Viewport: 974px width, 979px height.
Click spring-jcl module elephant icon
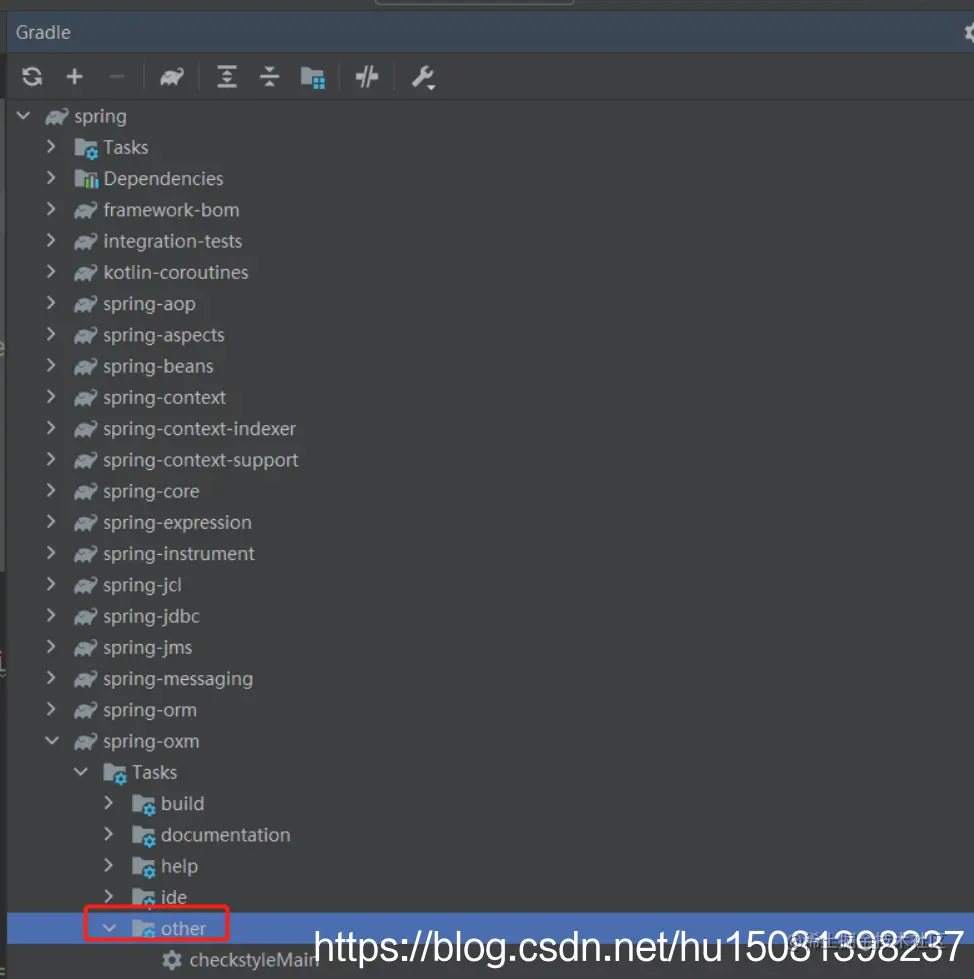pyautogui.click(x=86, y=585)
